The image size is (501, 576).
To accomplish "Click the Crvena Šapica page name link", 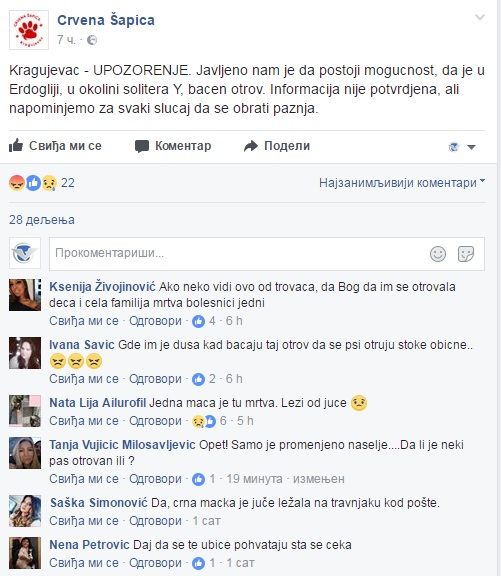I will click(x=106, y=20).
